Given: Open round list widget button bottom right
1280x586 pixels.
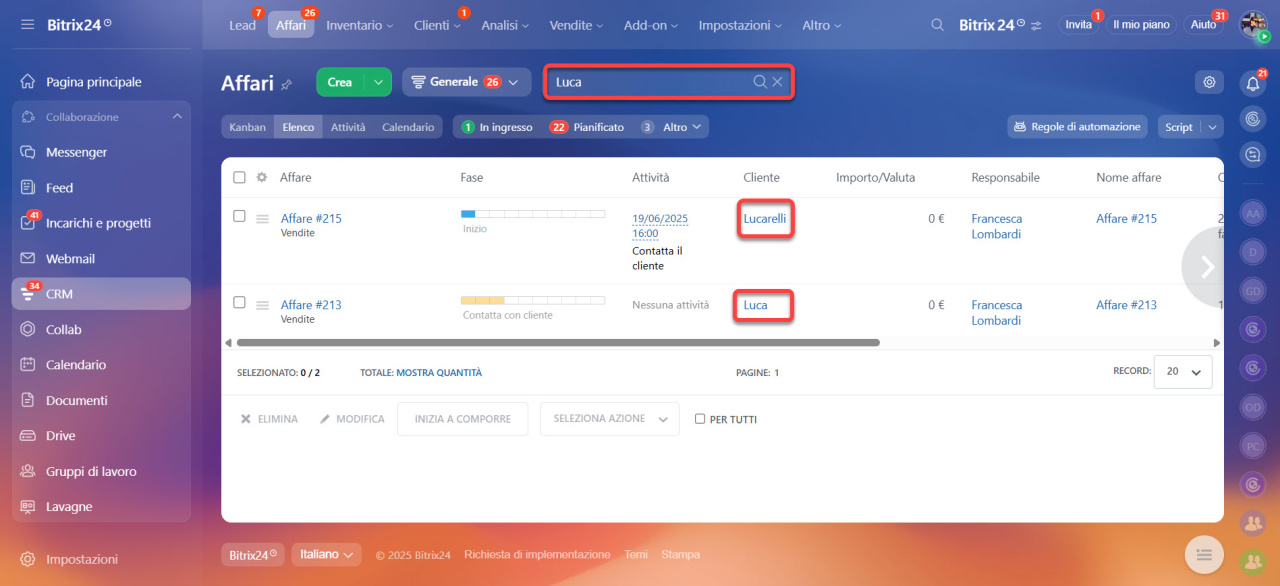Looking at the screenshot, I should 1205,555.
